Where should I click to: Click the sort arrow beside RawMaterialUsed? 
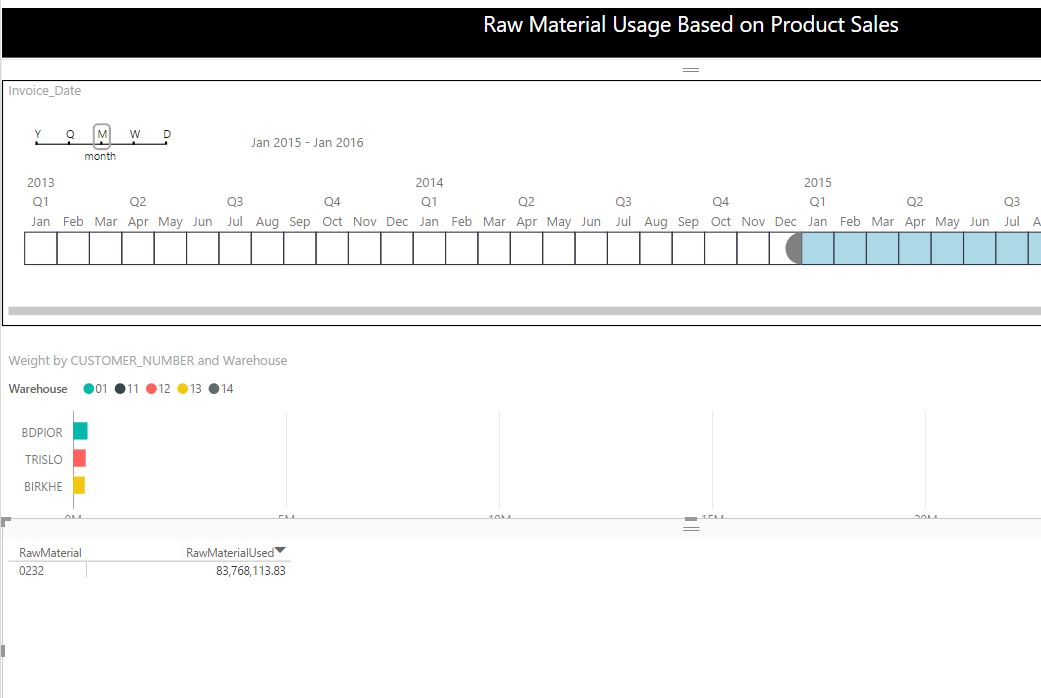[x=280, y=550]
